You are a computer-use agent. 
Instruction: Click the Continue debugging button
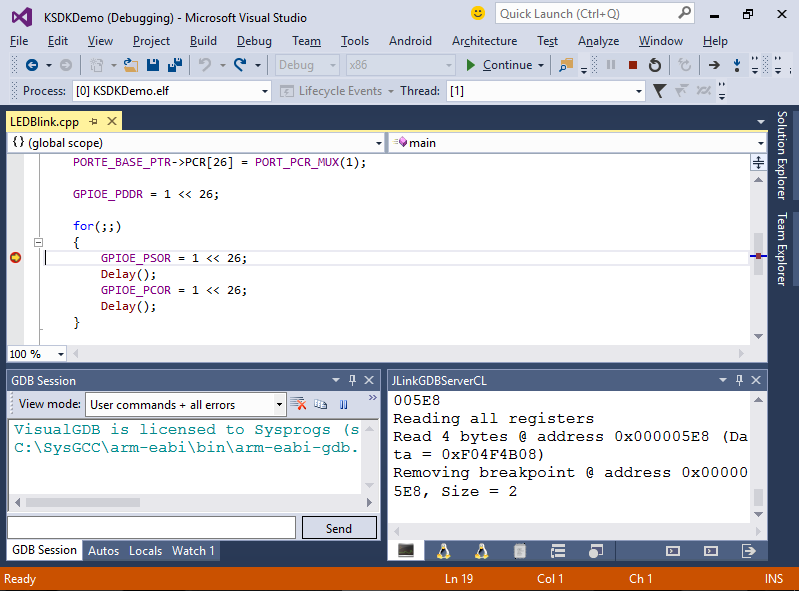point(499,65)
